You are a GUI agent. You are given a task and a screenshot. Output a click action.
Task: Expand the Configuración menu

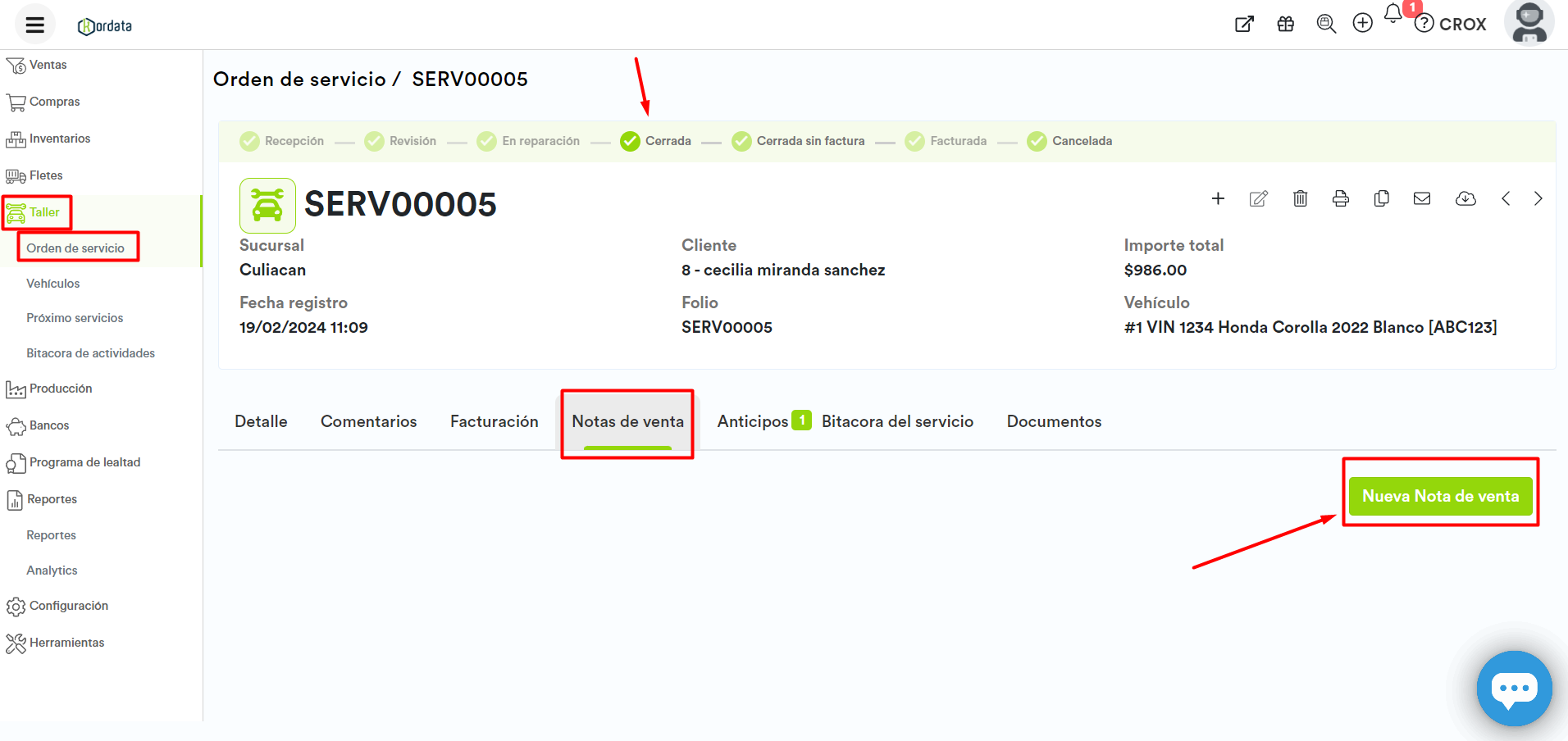(68, 606)
